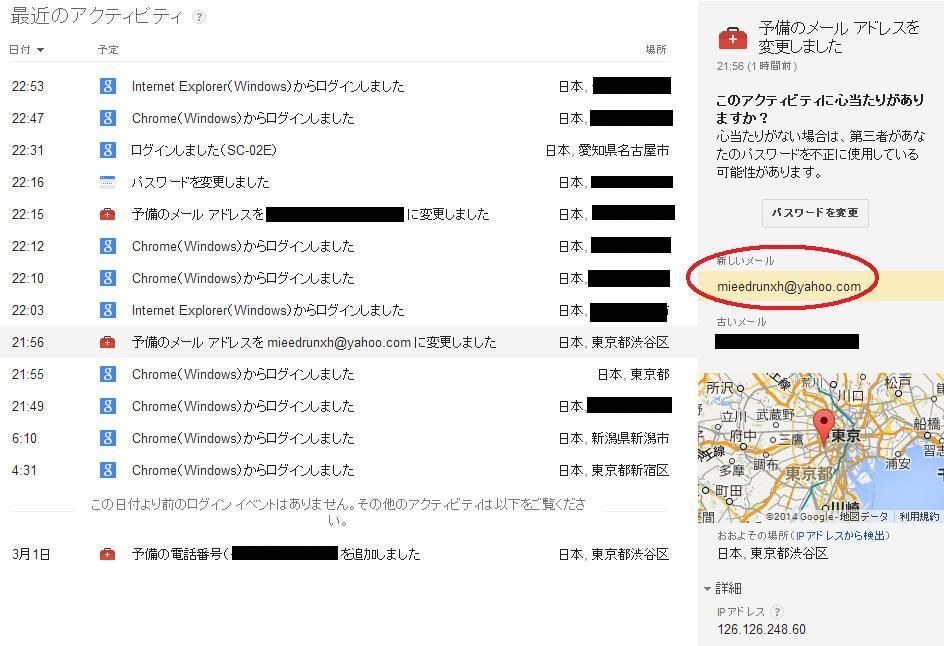Collapse the 詳細 section

pyautogui.click(x=722, y=588)
